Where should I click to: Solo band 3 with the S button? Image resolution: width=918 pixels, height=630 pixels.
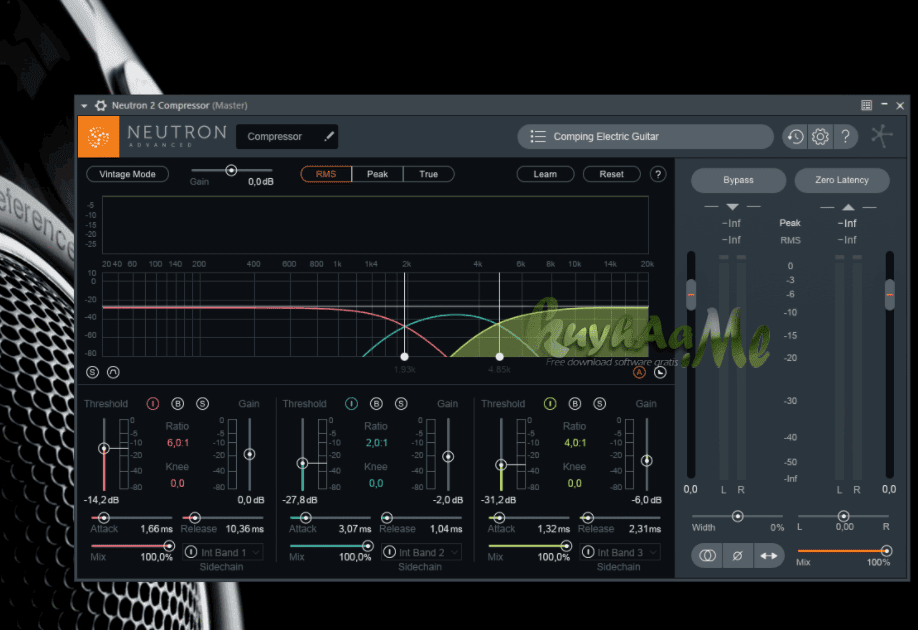[600, 403]
